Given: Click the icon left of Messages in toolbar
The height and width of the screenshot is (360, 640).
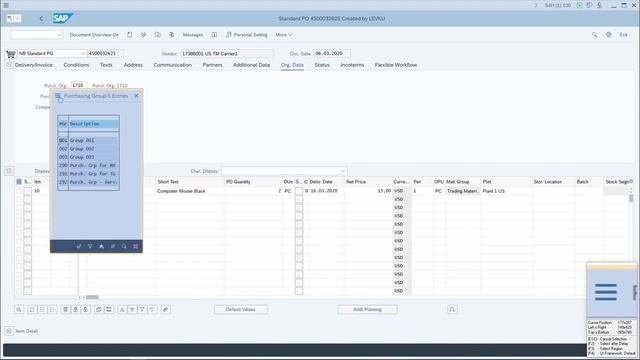Looking at the screenshot, I should (x=172, y=35).
